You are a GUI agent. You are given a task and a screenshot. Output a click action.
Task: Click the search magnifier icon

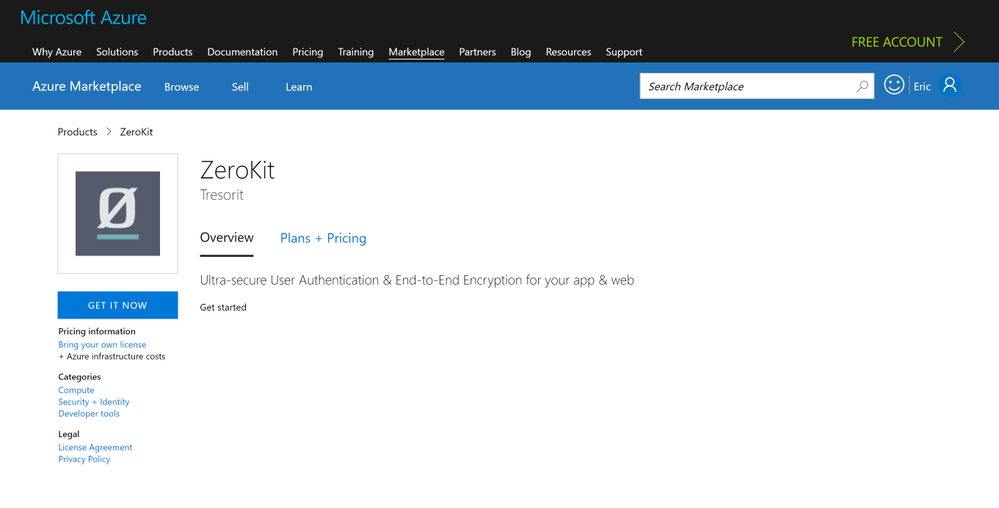click(862, 86)
